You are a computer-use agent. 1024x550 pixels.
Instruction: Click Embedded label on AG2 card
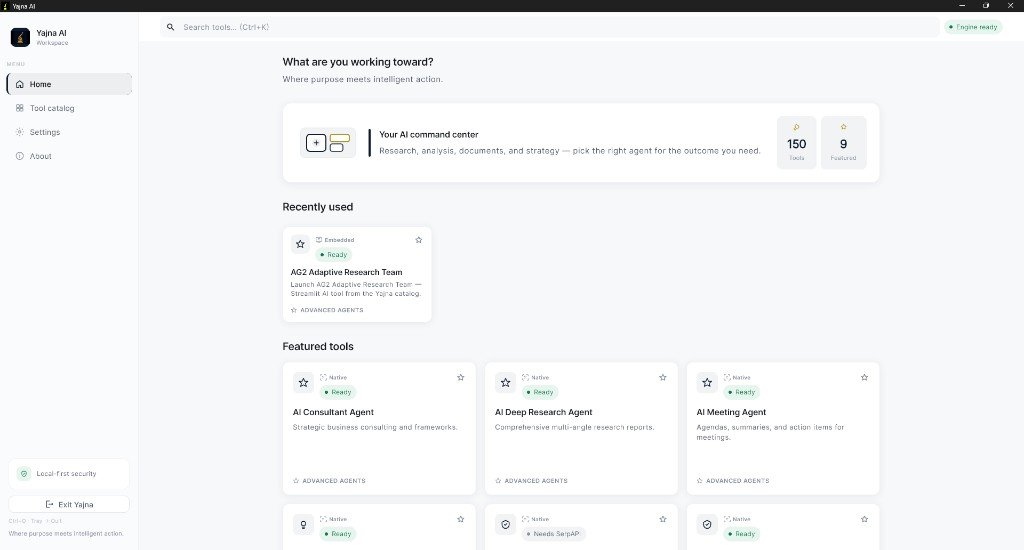point(335,240)
